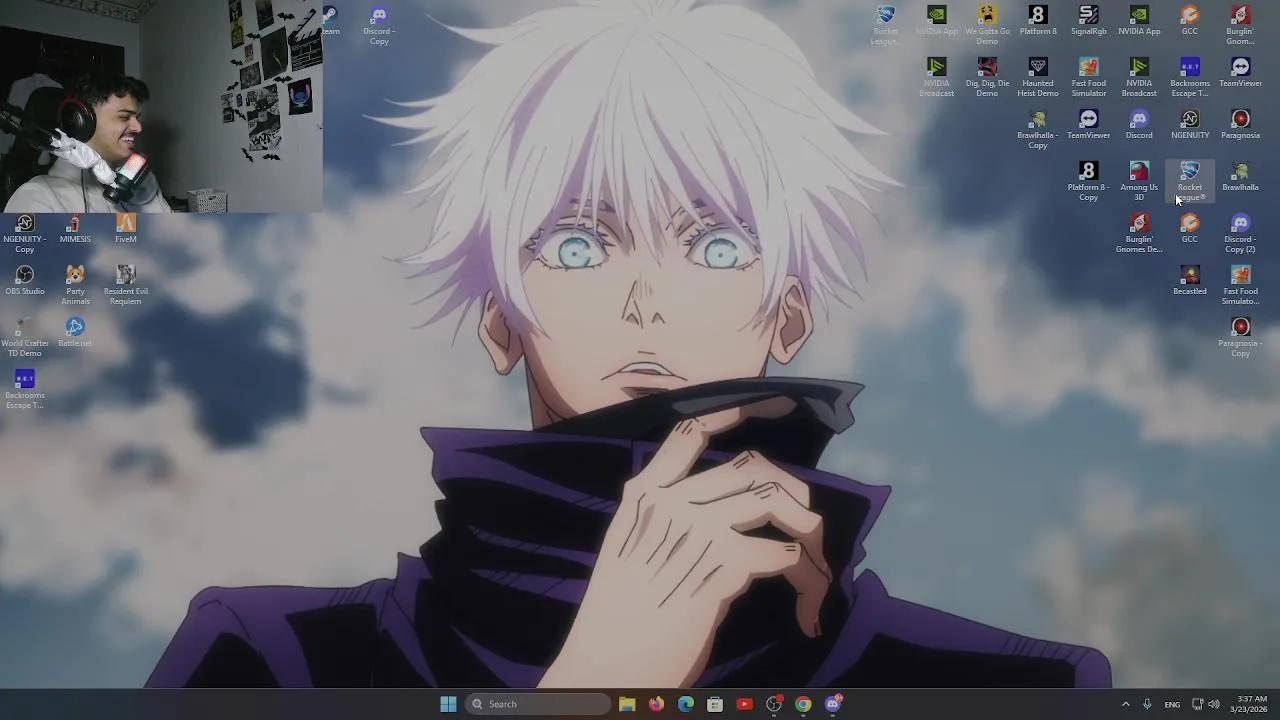Launch Microsoft Edge from the taskbar
This screenshot has width=1280, height=720.
tap(686, 704)
